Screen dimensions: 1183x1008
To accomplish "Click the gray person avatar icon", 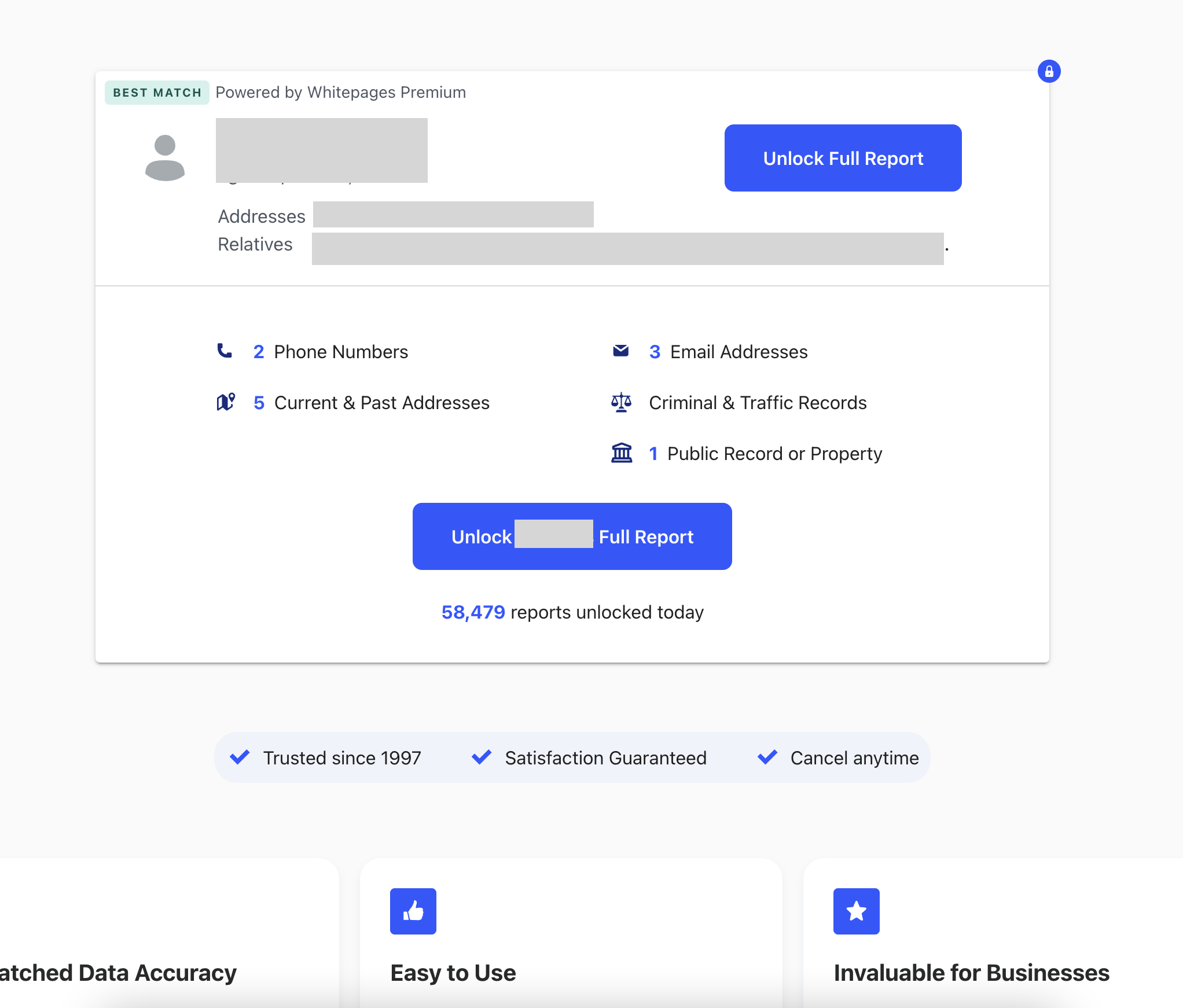I will [x=165, y=157].
